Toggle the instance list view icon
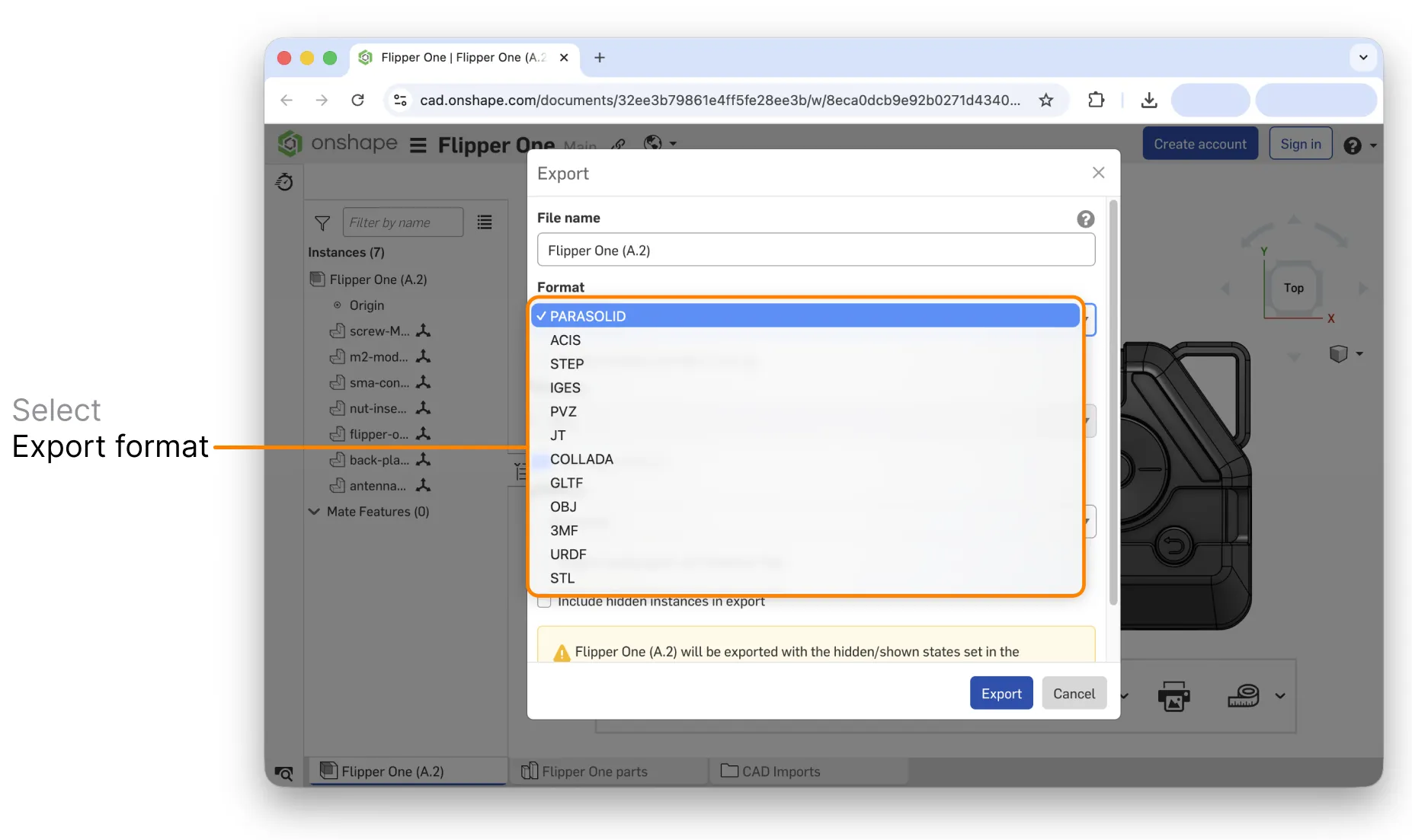Image resolution: width=1412 pixels, height=840 pixels. click(485, 222)
